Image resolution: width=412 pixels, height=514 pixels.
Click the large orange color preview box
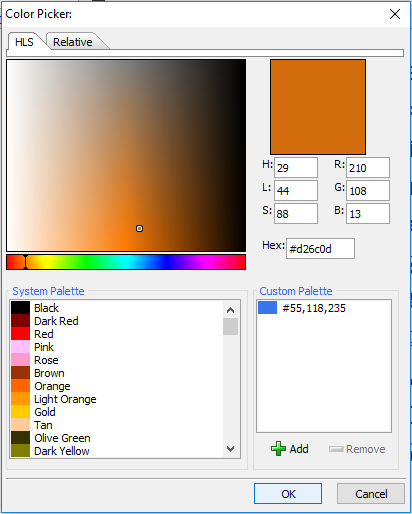pyautogui.click(x=318, y=107)
